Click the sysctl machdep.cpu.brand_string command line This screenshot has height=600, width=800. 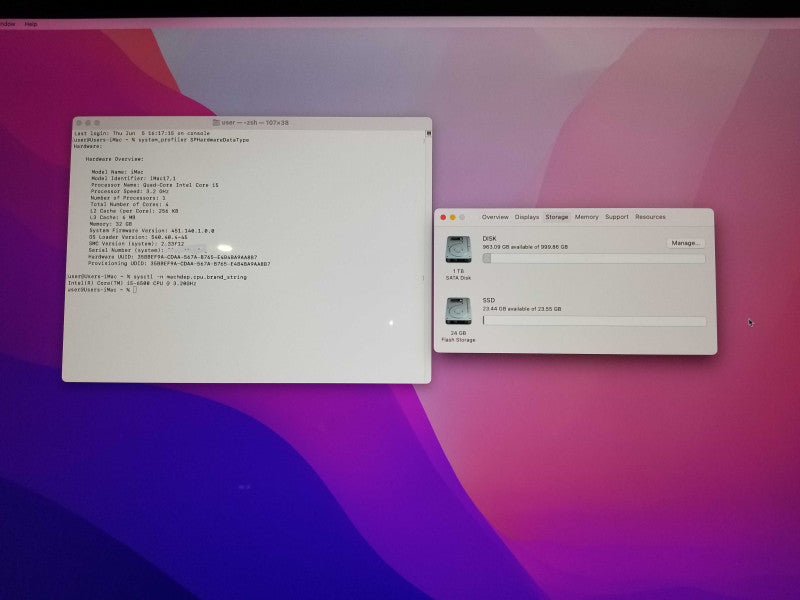pyautogui.click(x=157, y=277)
